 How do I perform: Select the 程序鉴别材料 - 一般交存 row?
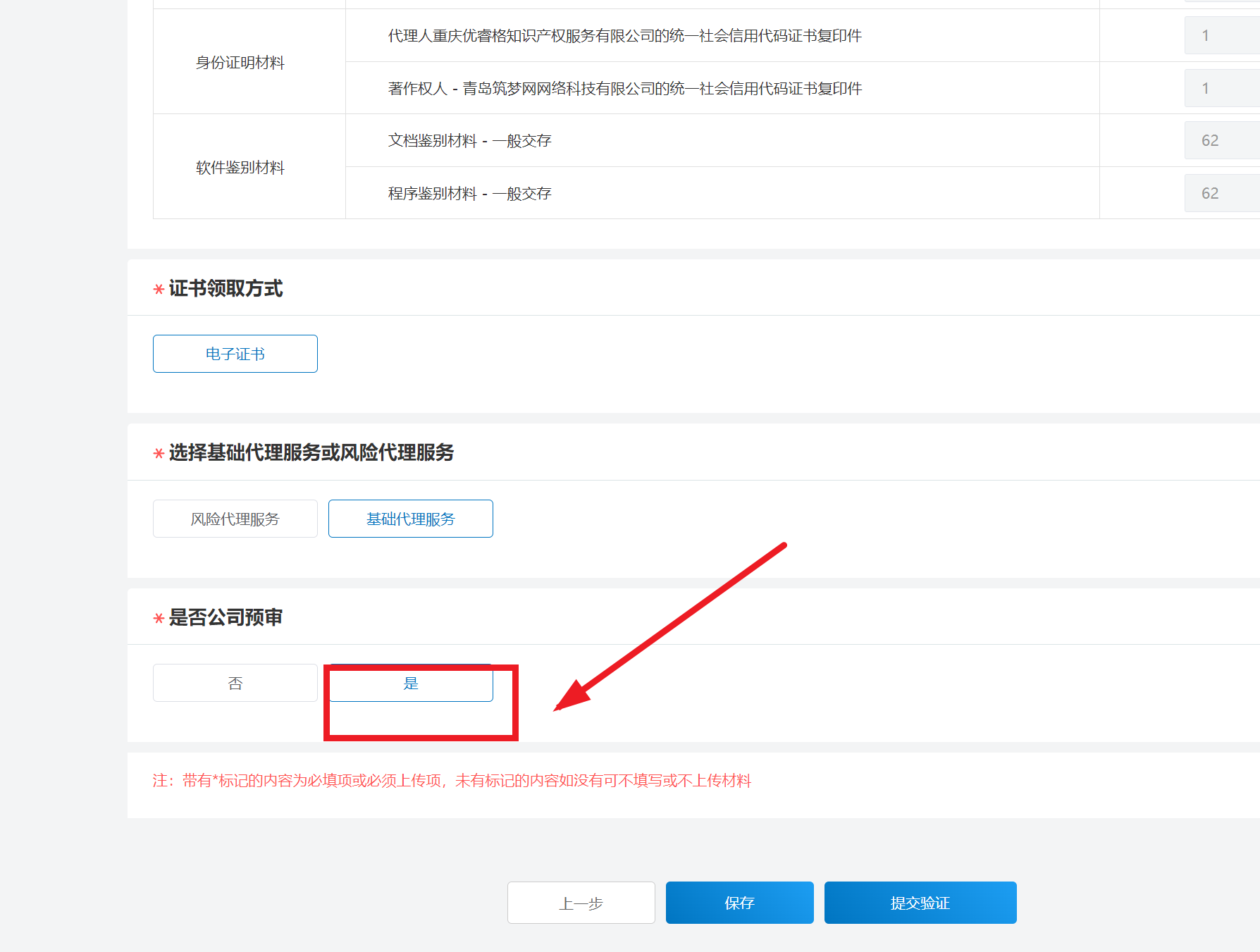(x=468, y=193)
